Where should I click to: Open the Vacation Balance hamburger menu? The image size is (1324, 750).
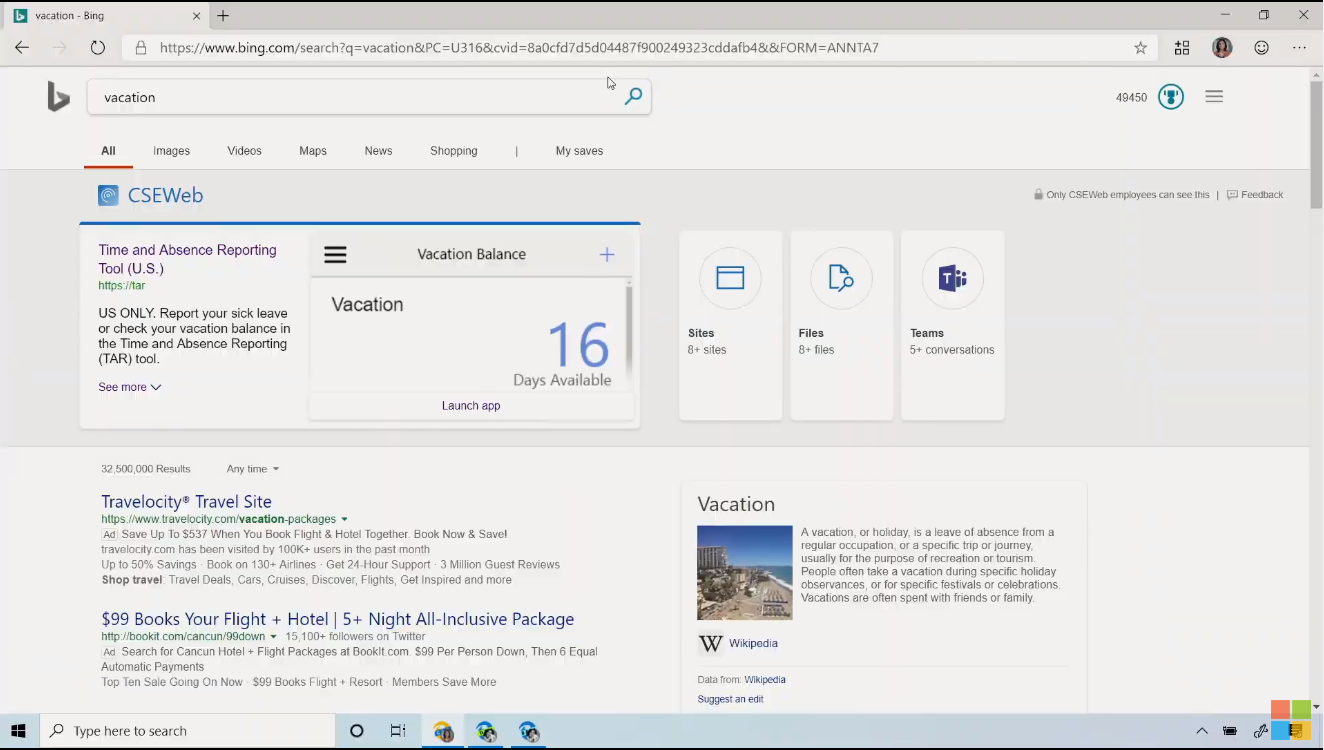click(x=335, y=255)
